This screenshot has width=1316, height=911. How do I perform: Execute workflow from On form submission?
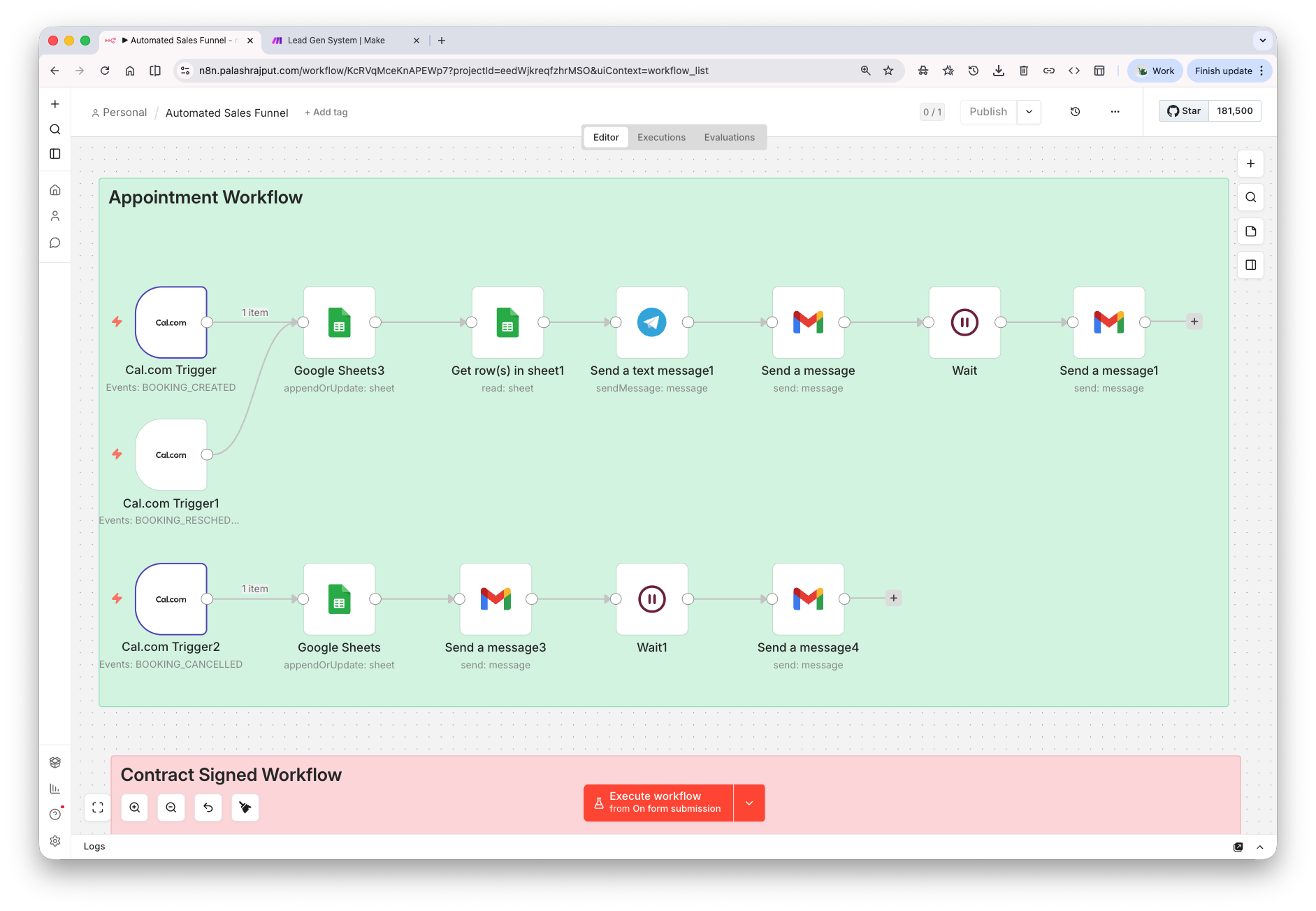(657, 803)
